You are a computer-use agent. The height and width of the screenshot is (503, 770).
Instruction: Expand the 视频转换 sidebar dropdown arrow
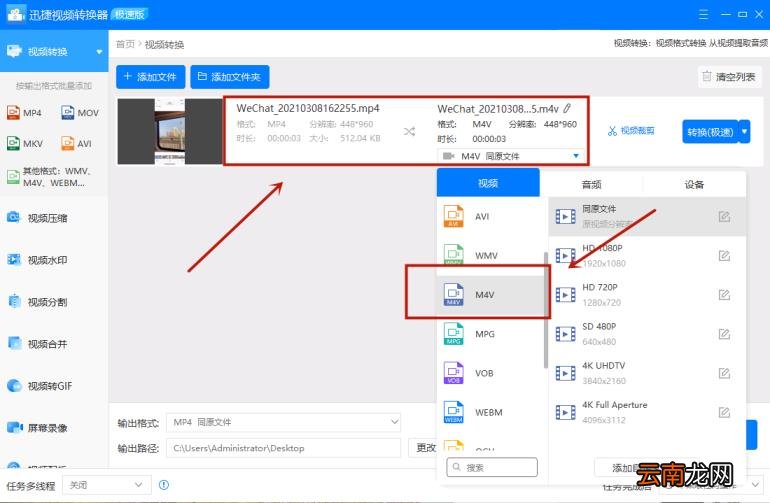(99, 52)
